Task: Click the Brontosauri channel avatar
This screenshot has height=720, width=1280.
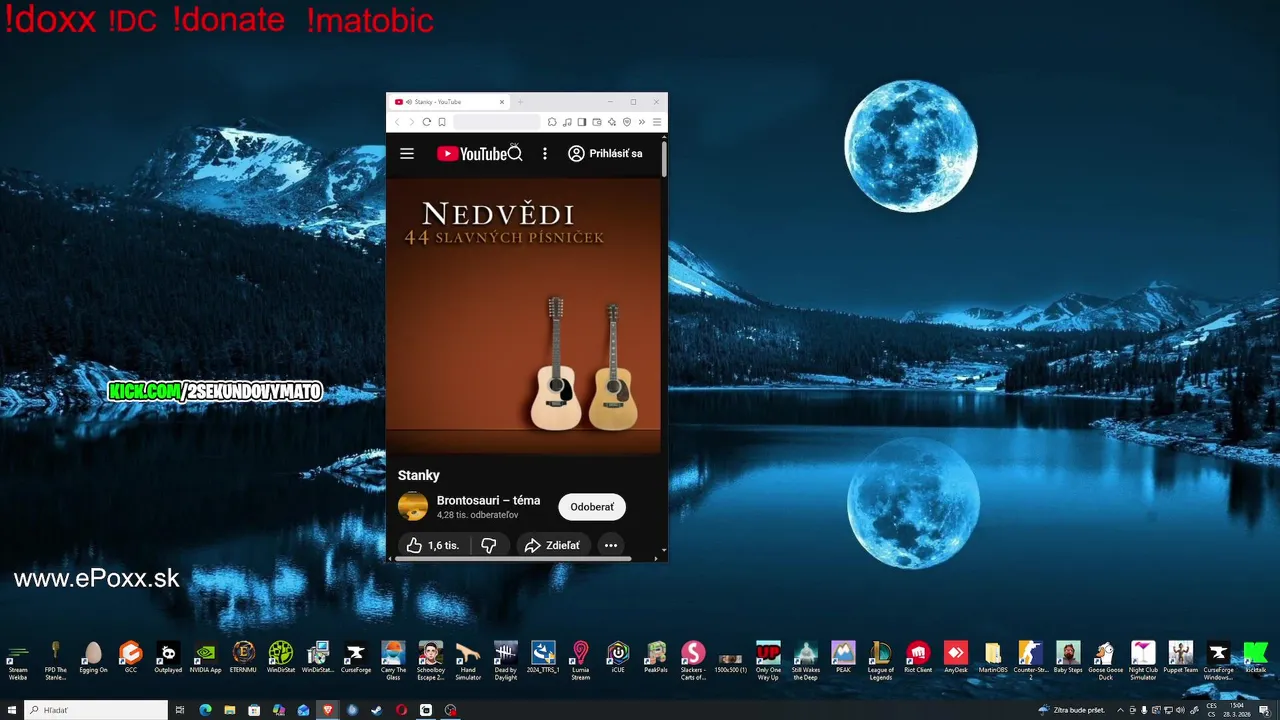Action: coord(413,507)
